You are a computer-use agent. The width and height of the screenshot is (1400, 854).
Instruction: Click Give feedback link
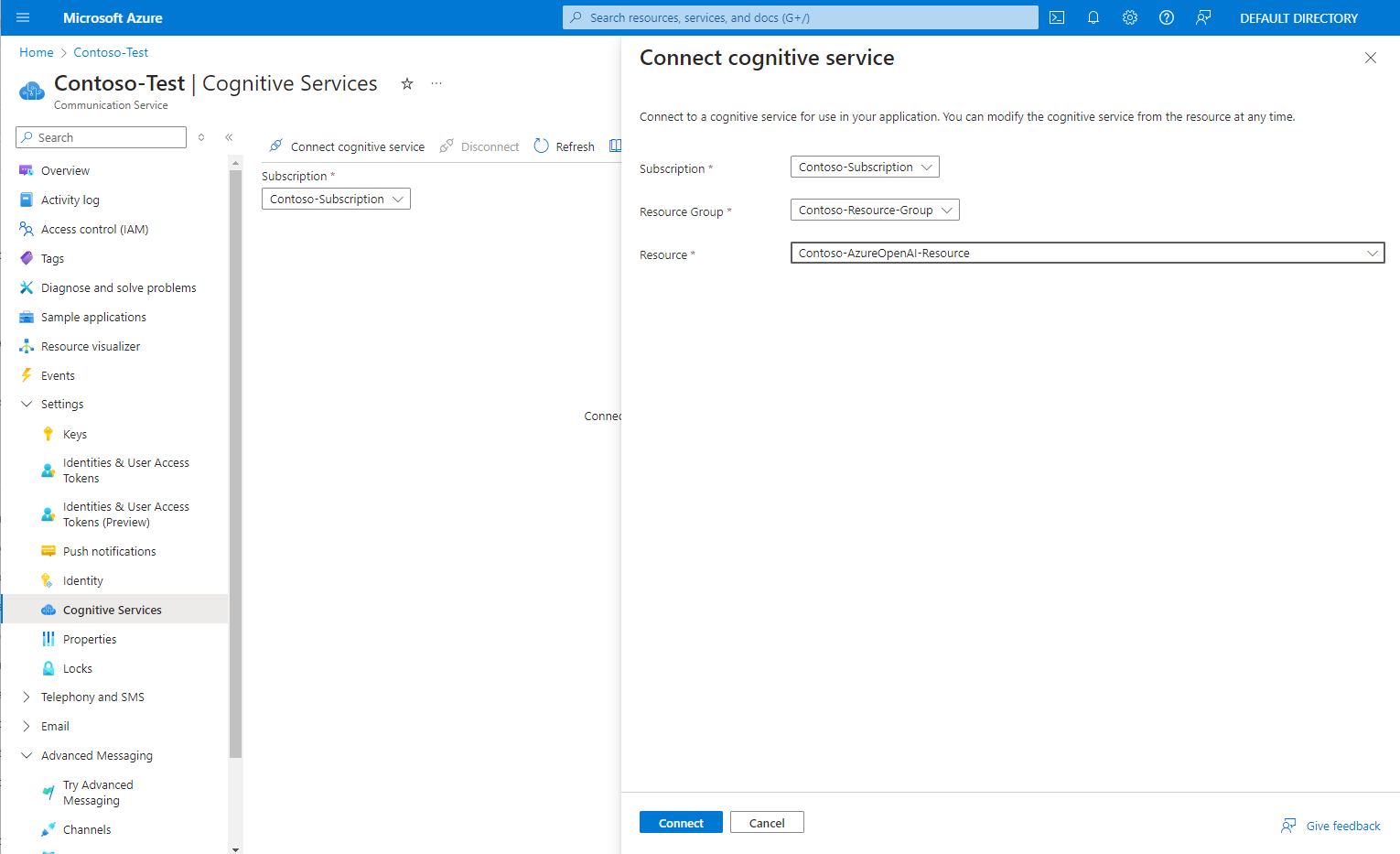1331,826
